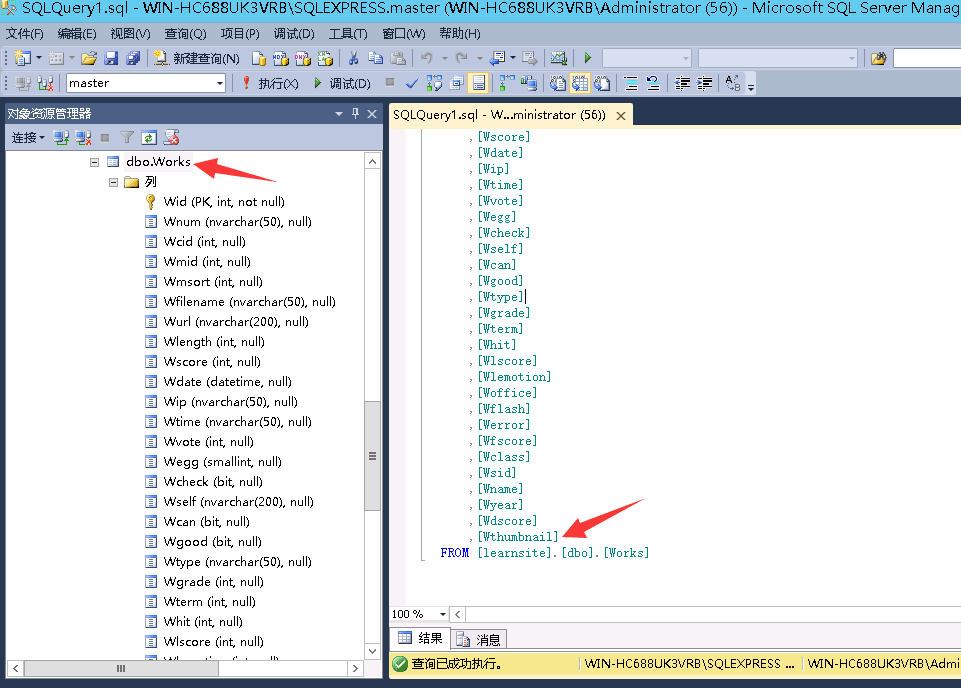Viewport: 961px width, 688px height.
Task: Click the green Start play icon
Action: pyautogui.click(x=588, y=58)
